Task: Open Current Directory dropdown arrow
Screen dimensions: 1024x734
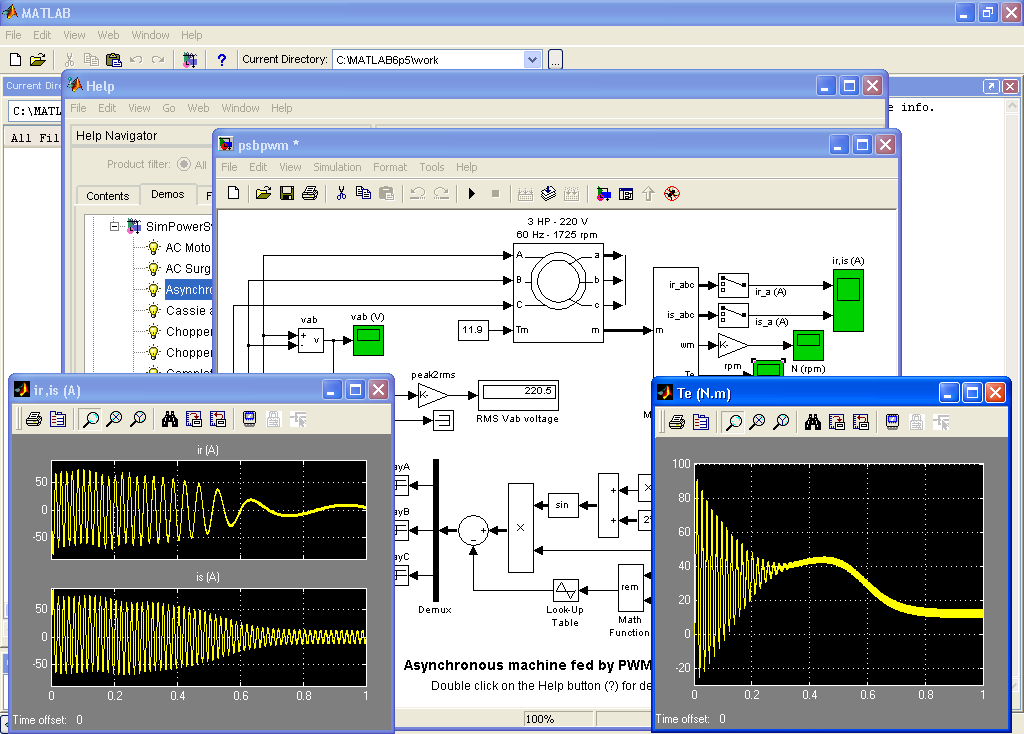Action: coord(532,60)
